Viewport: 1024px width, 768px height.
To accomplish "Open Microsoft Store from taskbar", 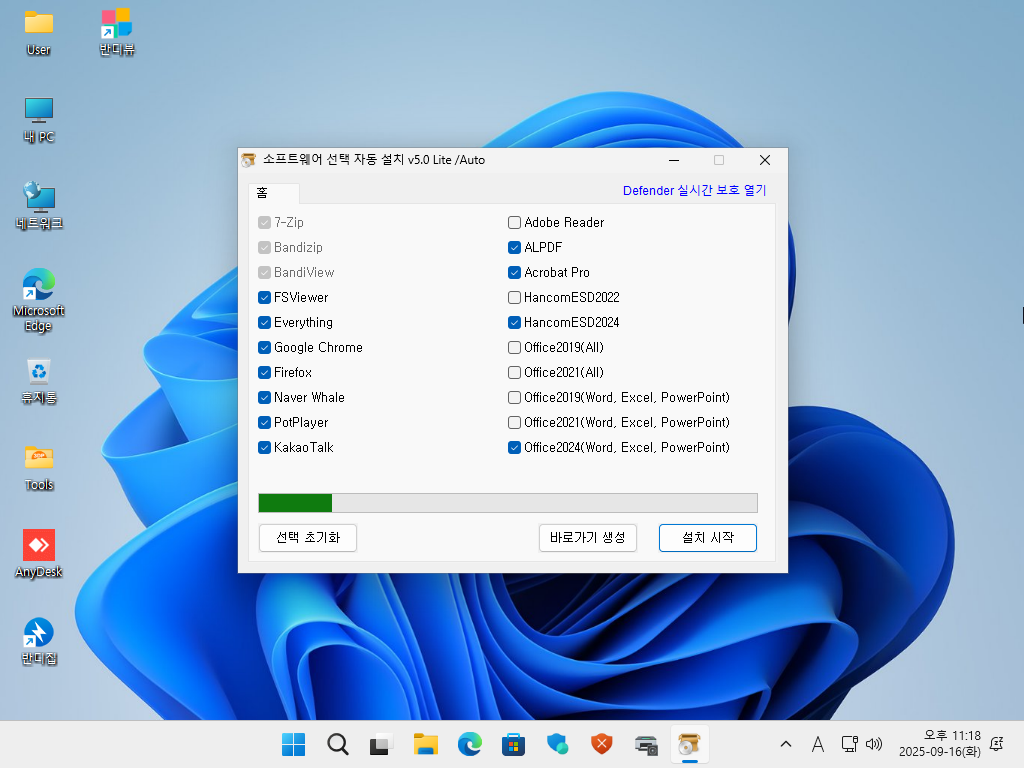I will (513, 744).
